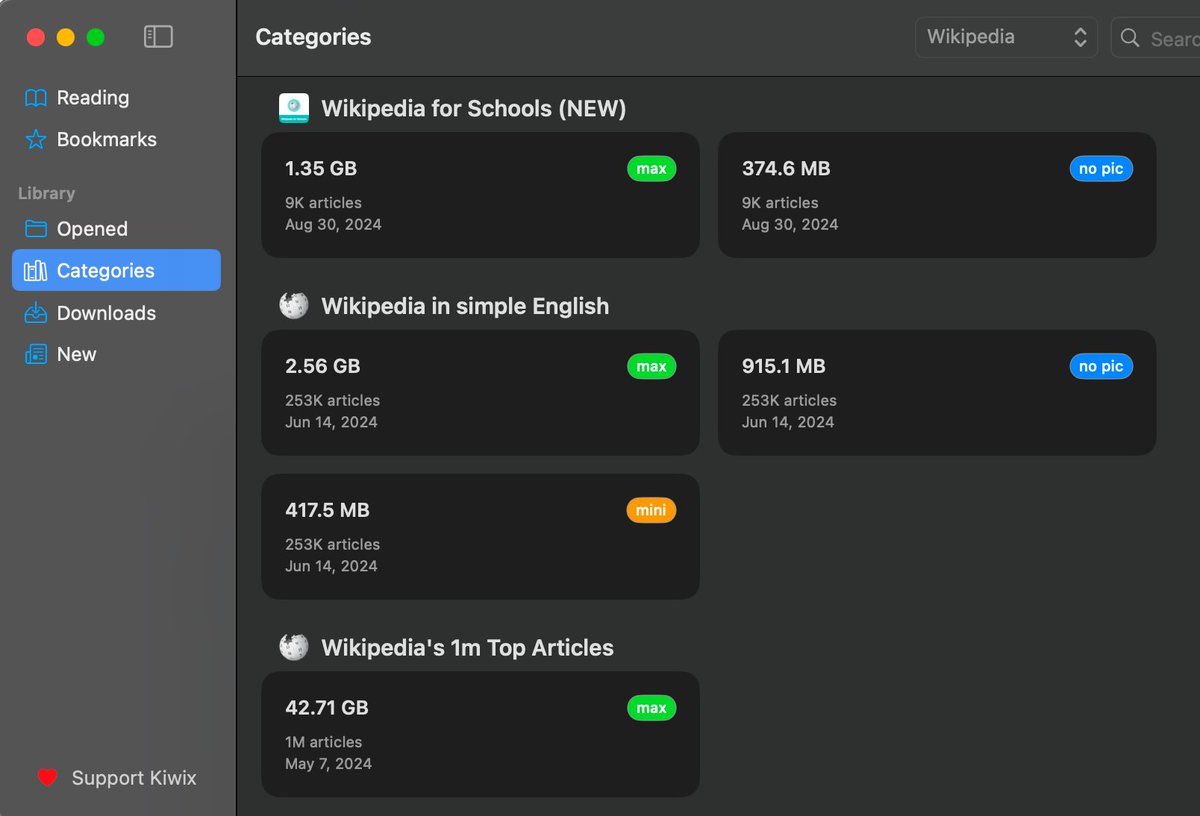Click 253K articles on the 417.5 MB card

[333, 545]
